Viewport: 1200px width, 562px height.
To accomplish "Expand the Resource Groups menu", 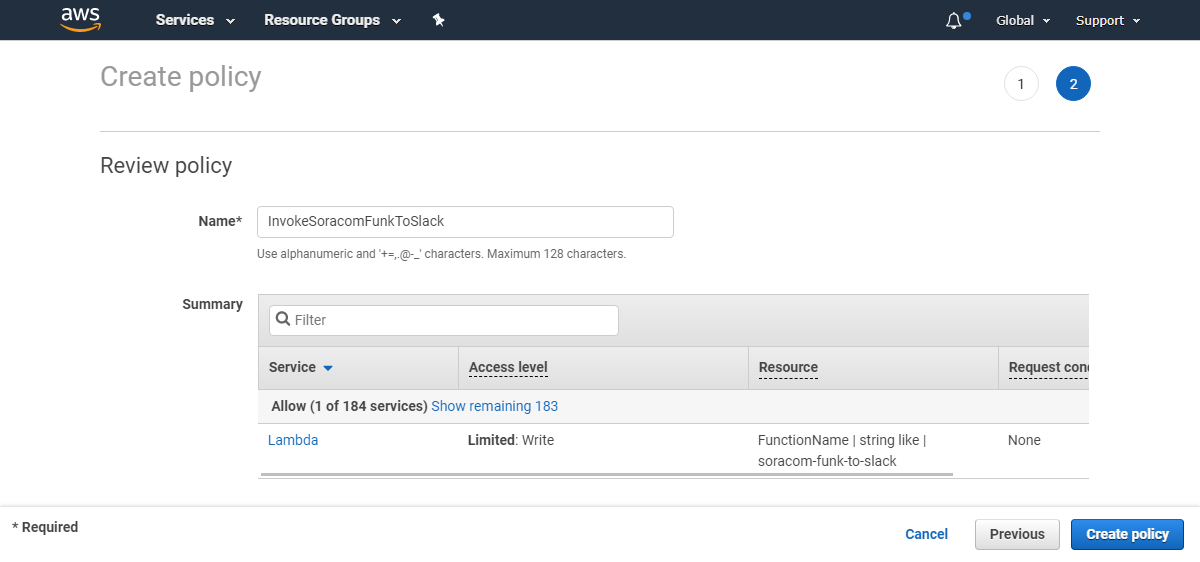I will coord(332,20).
